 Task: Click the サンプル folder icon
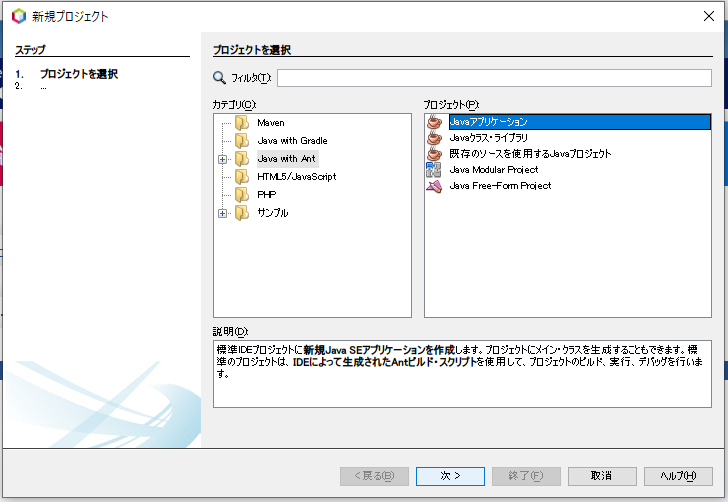coord(242,213)
